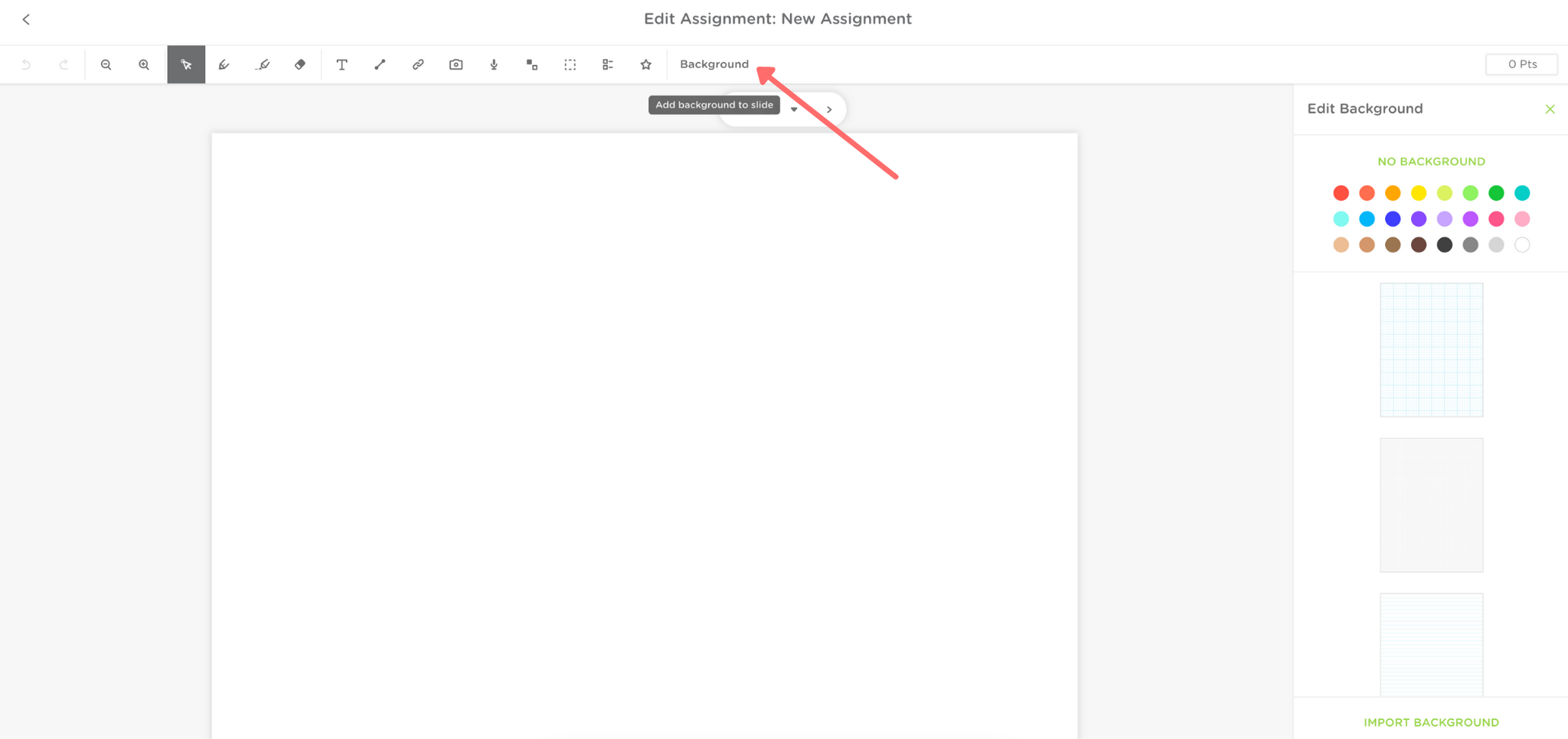Select the Shapes tool
This screenshot has height=739, width=1568.
click(532, 64)
